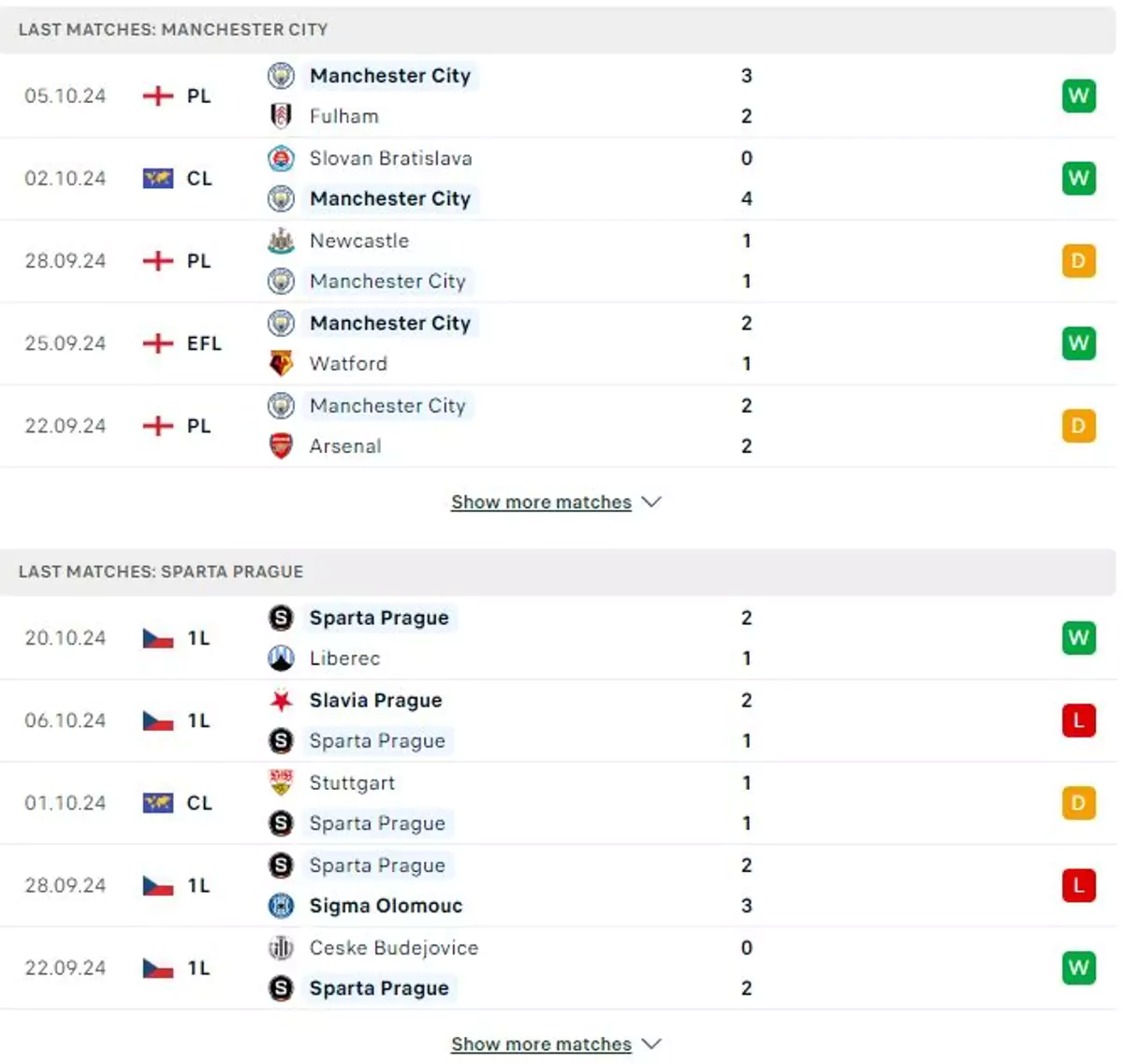Open Show more matches link under Manchester City
This screenshot has height=1064, width=1123.
click(x=541, y=503)
